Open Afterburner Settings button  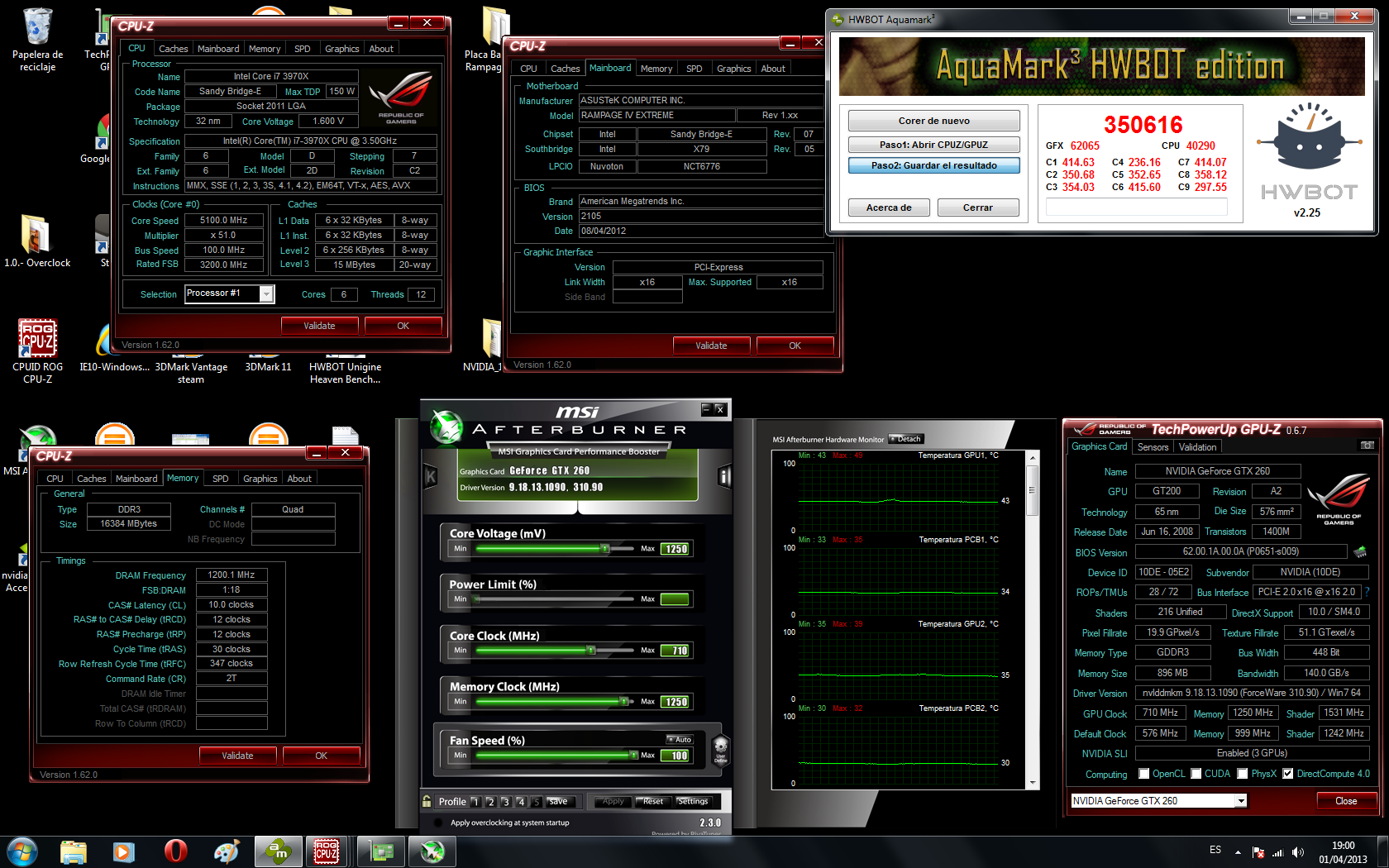click(x=693, y=802)
